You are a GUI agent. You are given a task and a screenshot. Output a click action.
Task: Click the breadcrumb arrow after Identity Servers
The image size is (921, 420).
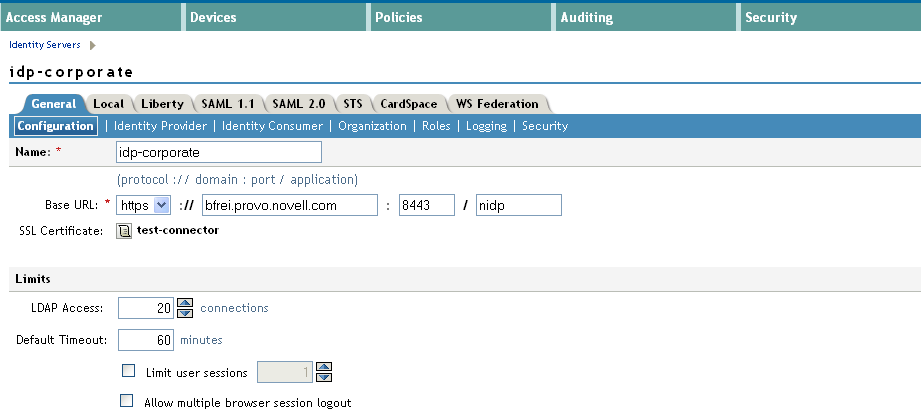coord(93,45)
